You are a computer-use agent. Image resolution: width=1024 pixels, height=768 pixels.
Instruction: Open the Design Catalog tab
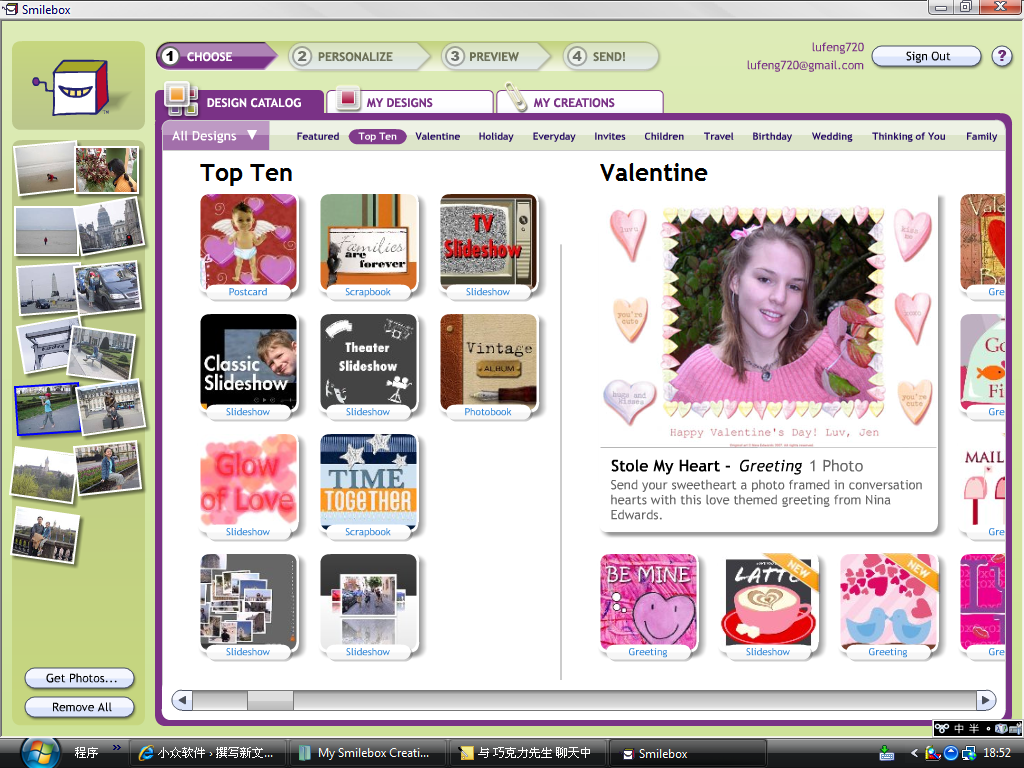click(240, 103)
